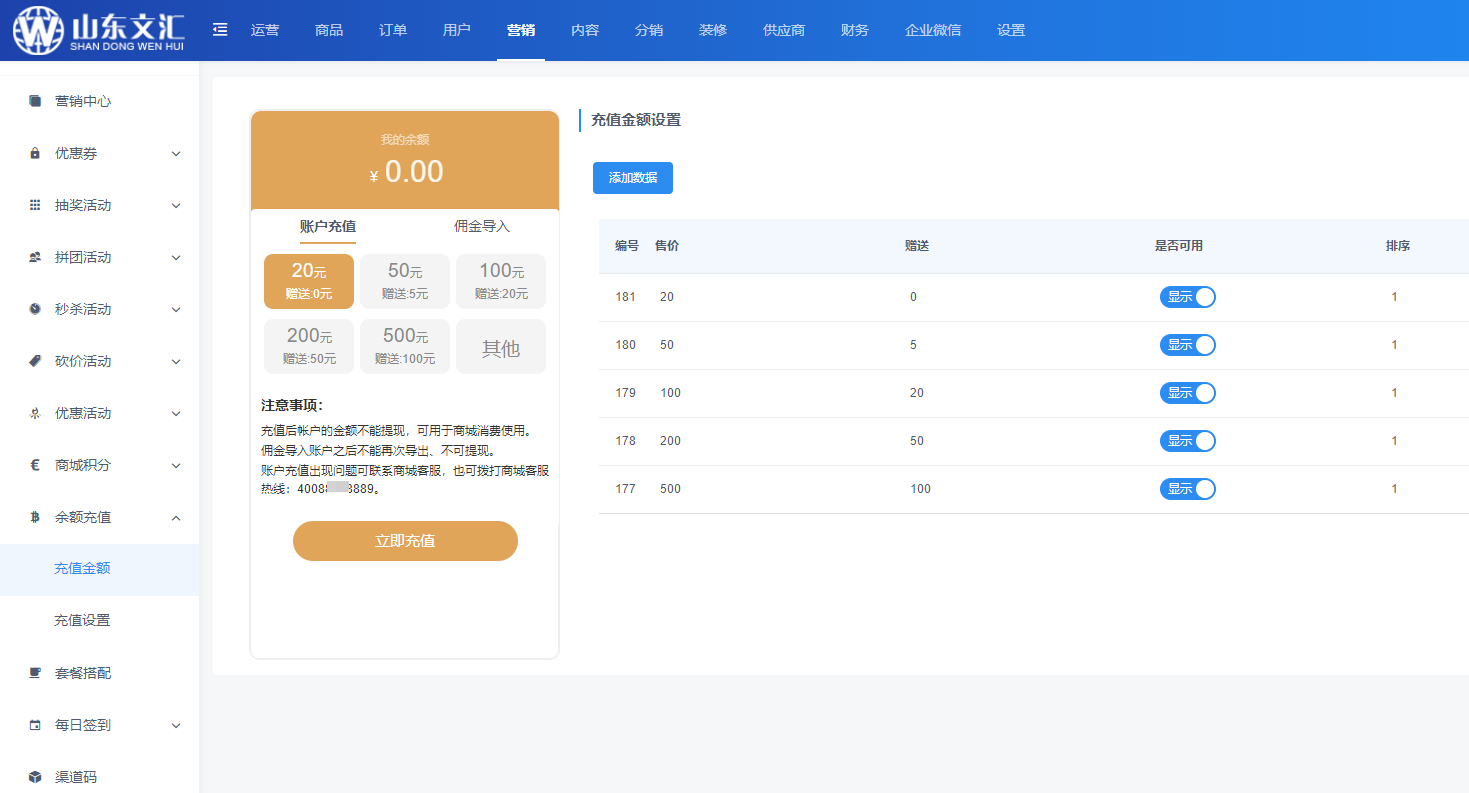
Task: Click the 赠送 column header
Action: click(917, 246)
